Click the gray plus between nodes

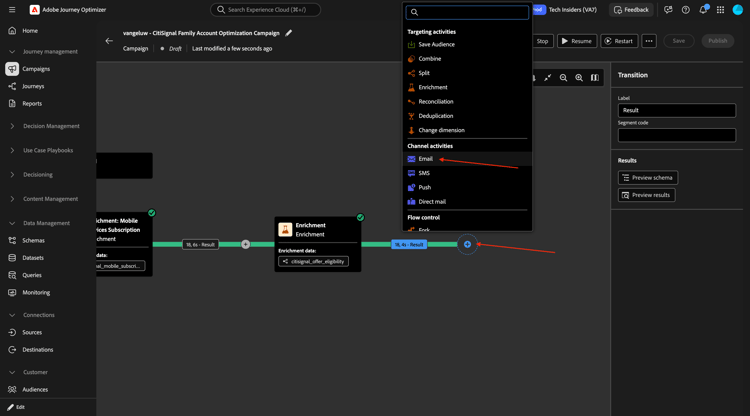245,244
